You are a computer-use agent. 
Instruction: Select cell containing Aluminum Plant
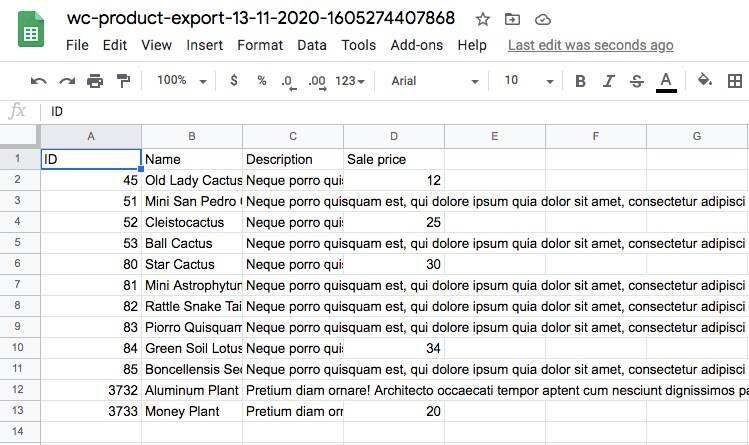coord(191,390)
